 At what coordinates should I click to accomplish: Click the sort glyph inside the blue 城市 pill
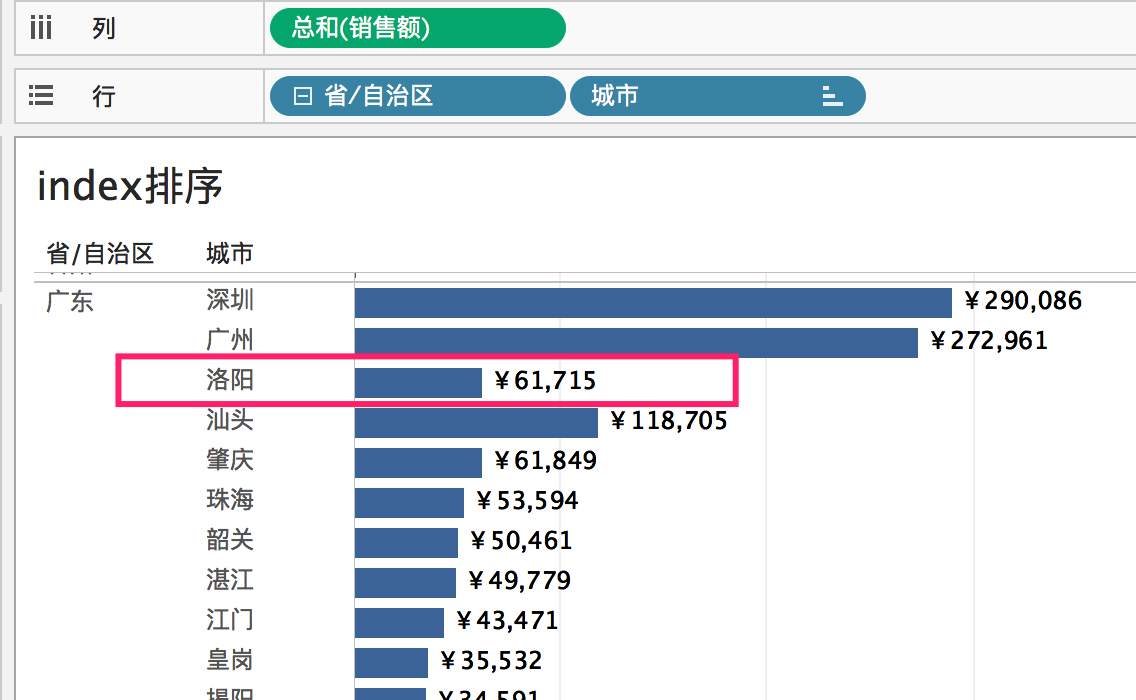pyautogui.click(x=832, y=96)
